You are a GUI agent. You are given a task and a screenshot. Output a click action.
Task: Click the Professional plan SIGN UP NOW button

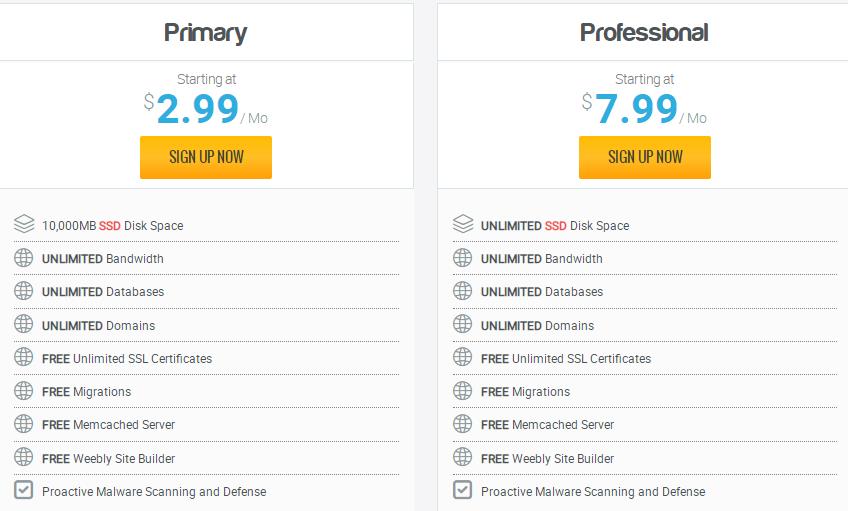click(x=645, y=157)
